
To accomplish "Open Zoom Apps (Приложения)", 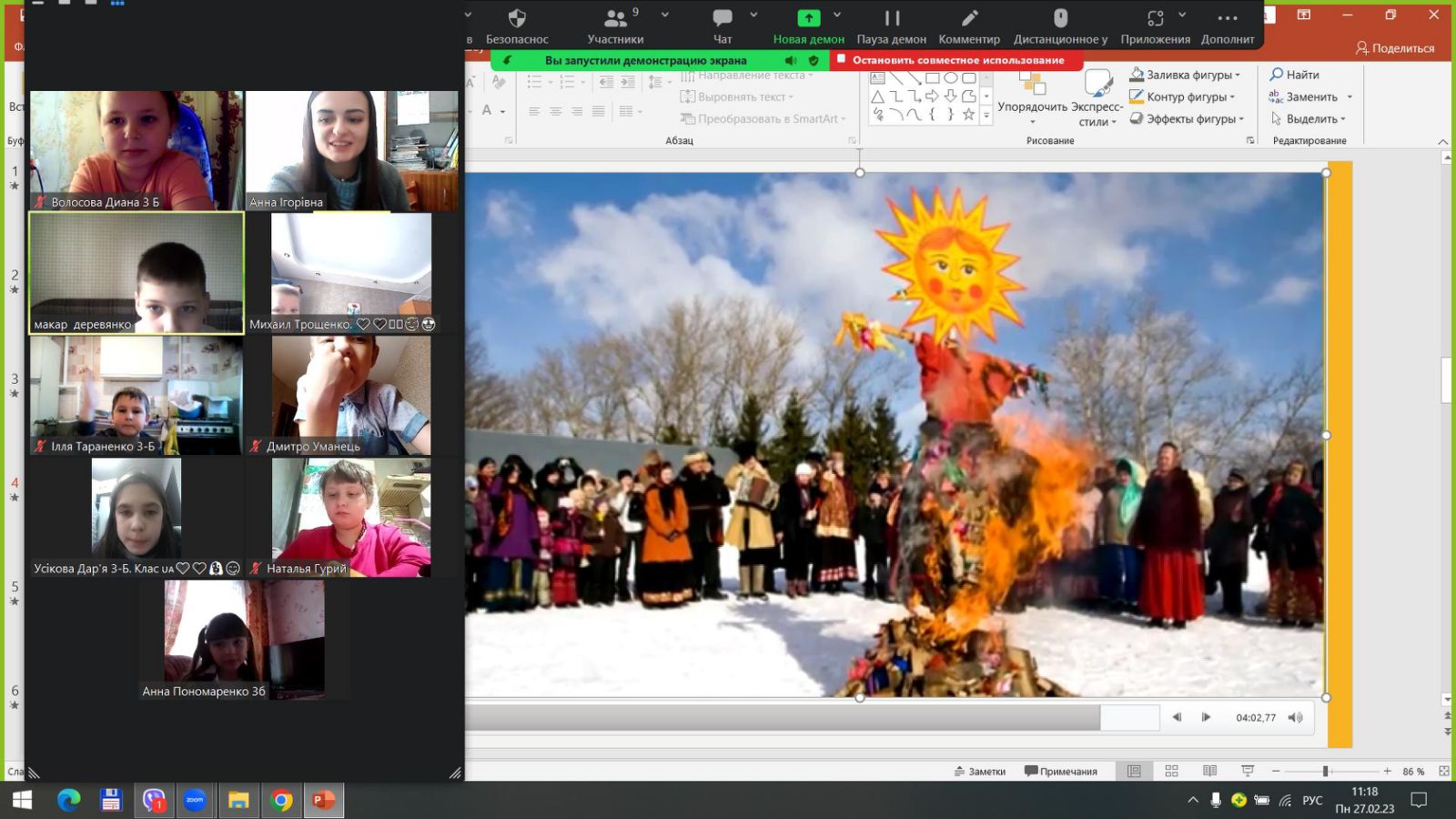I will tap(1155, 26).
